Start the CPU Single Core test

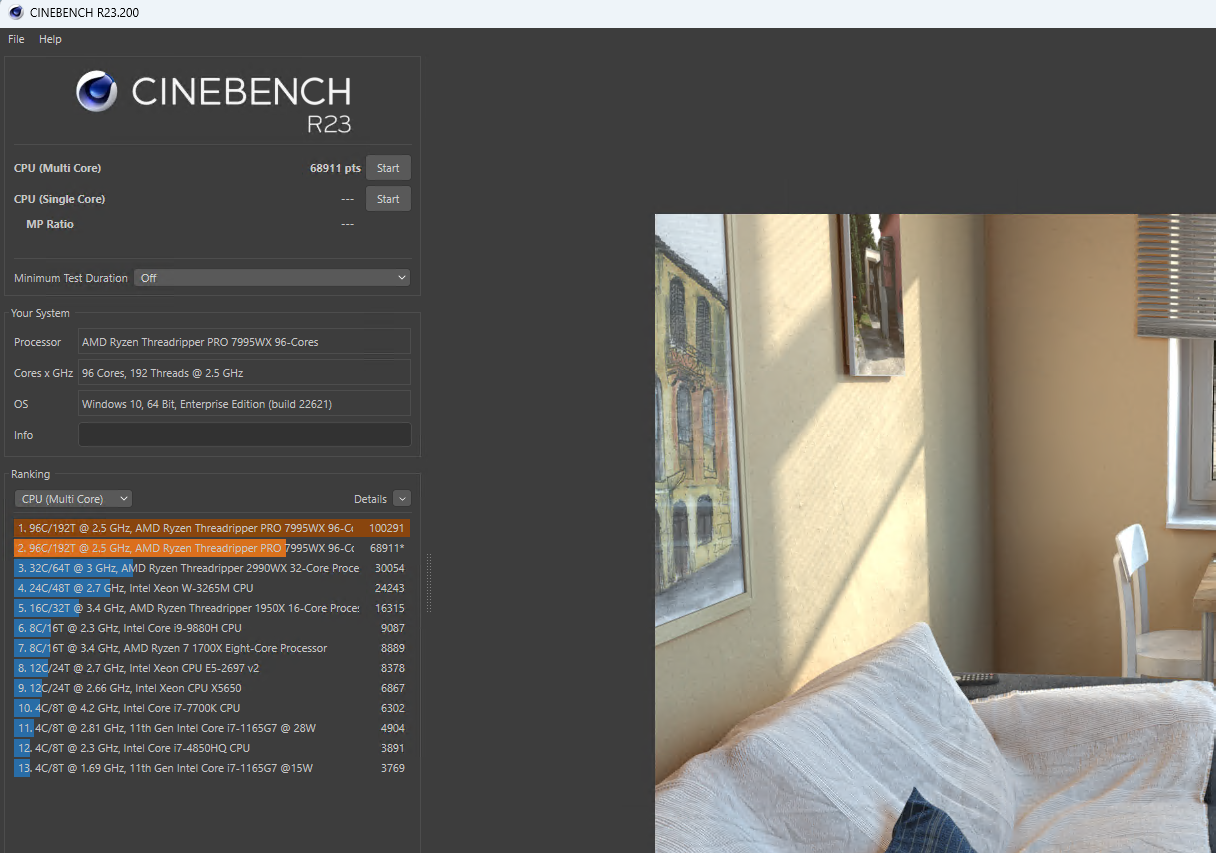pyautogui.click(x=388, y=199)
